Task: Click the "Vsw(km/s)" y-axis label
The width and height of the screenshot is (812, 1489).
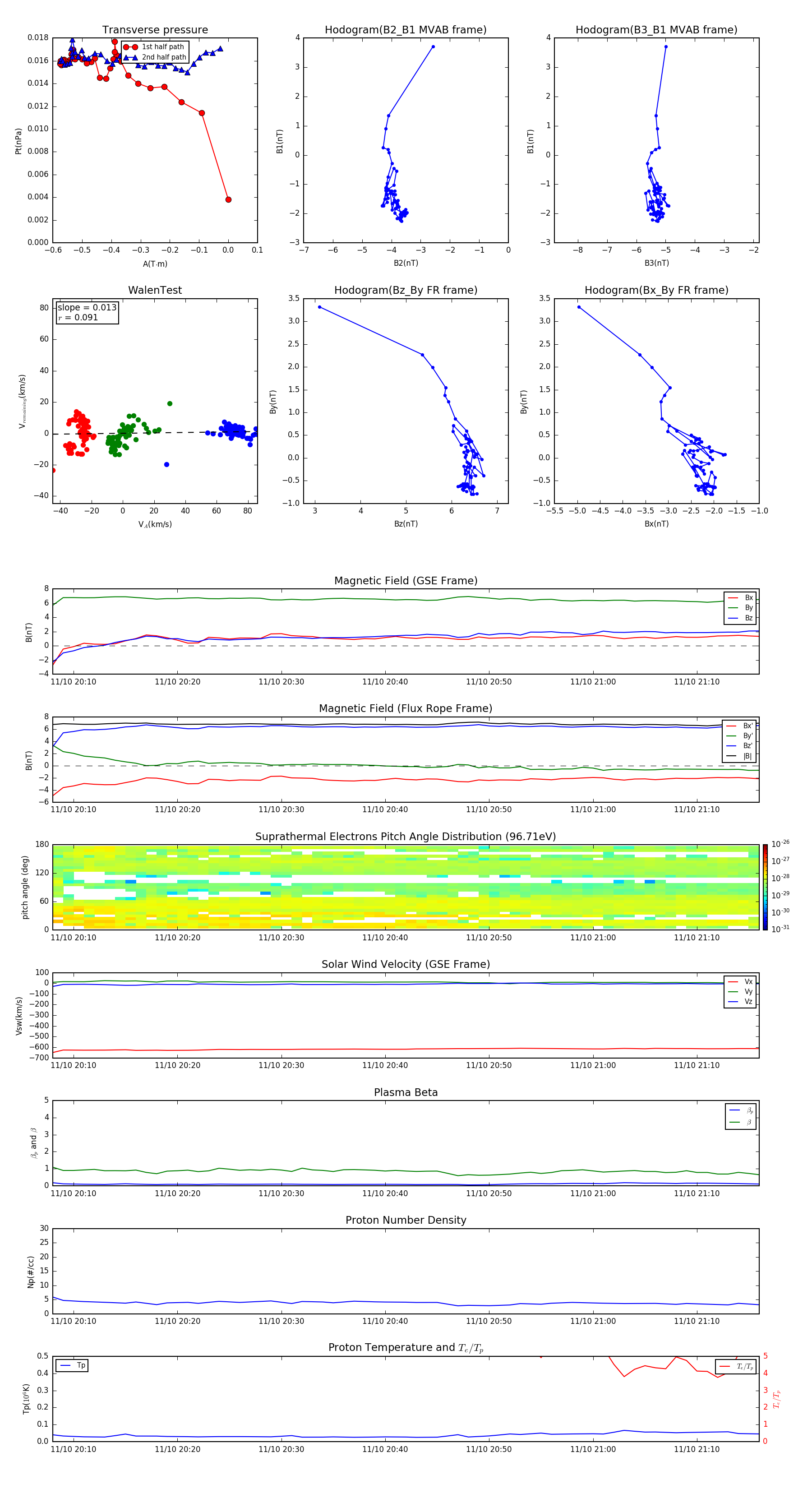Action: [x=18, y=1016]
